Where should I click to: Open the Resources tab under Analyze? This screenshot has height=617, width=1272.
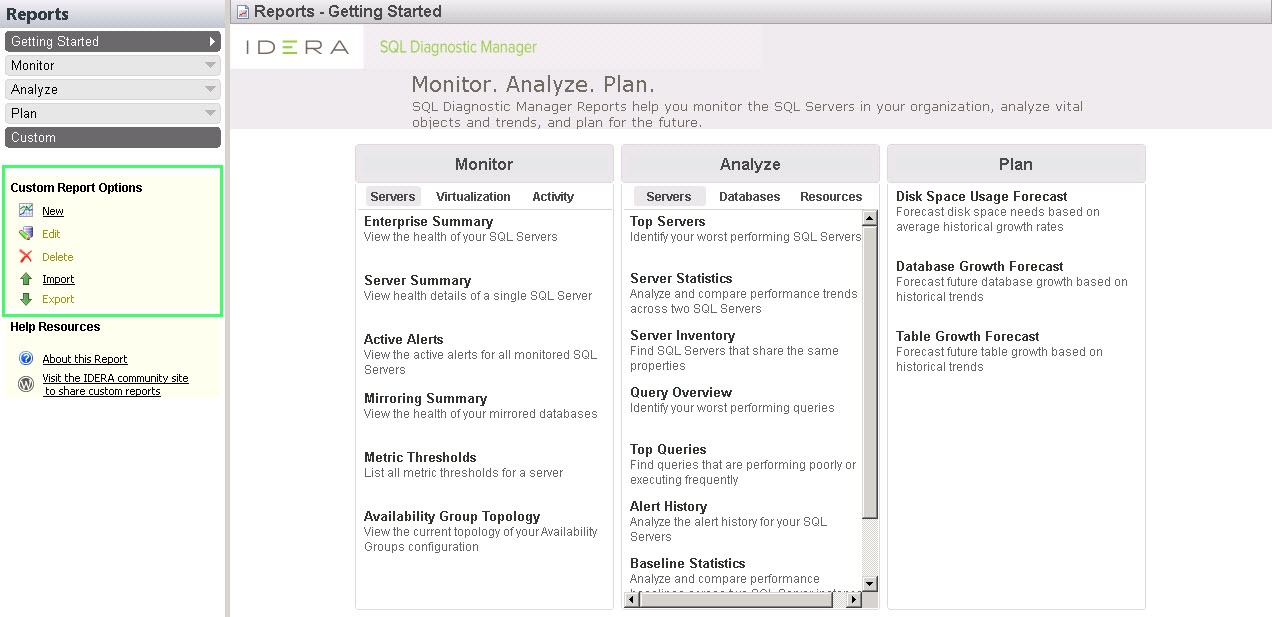tap(830, 197)
